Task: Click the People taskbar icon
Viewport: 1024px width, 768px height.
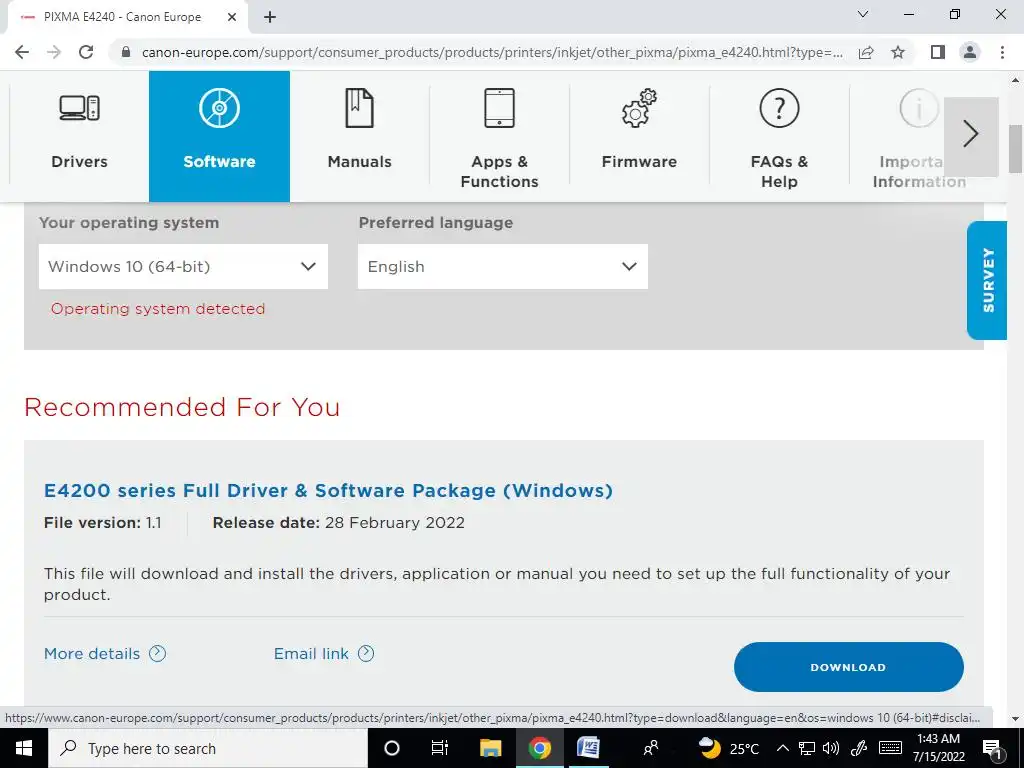Action: [650, 748]
